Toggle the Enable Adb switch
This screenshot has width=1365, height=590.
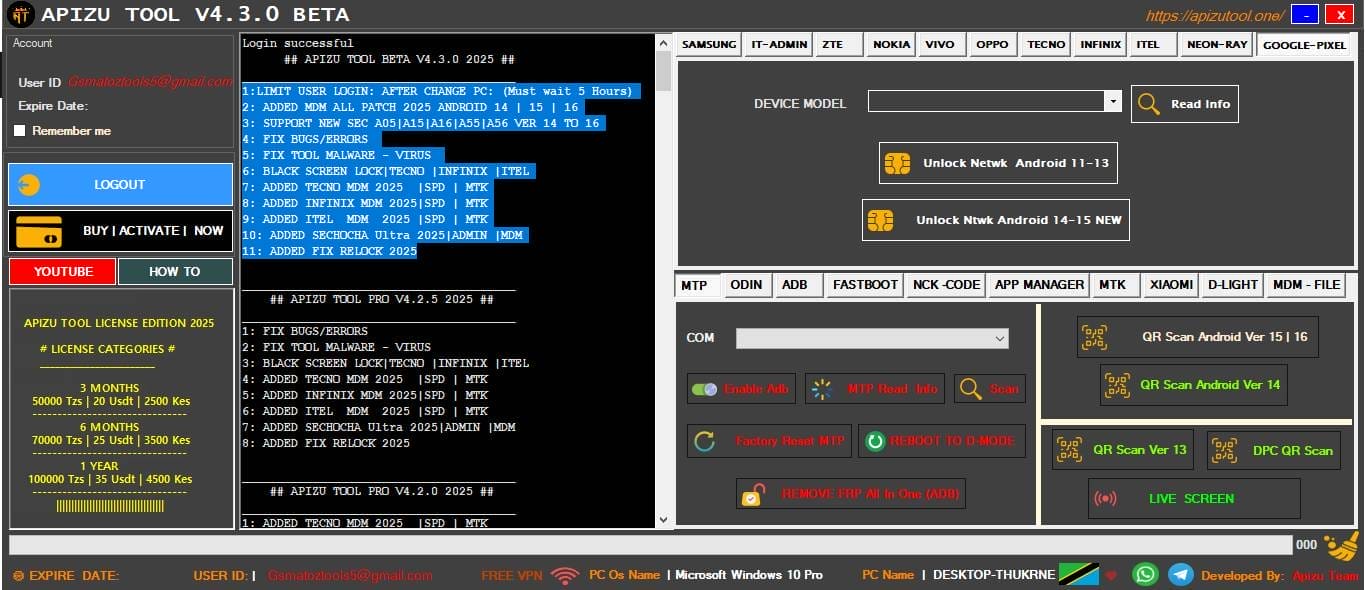(701, 389)
